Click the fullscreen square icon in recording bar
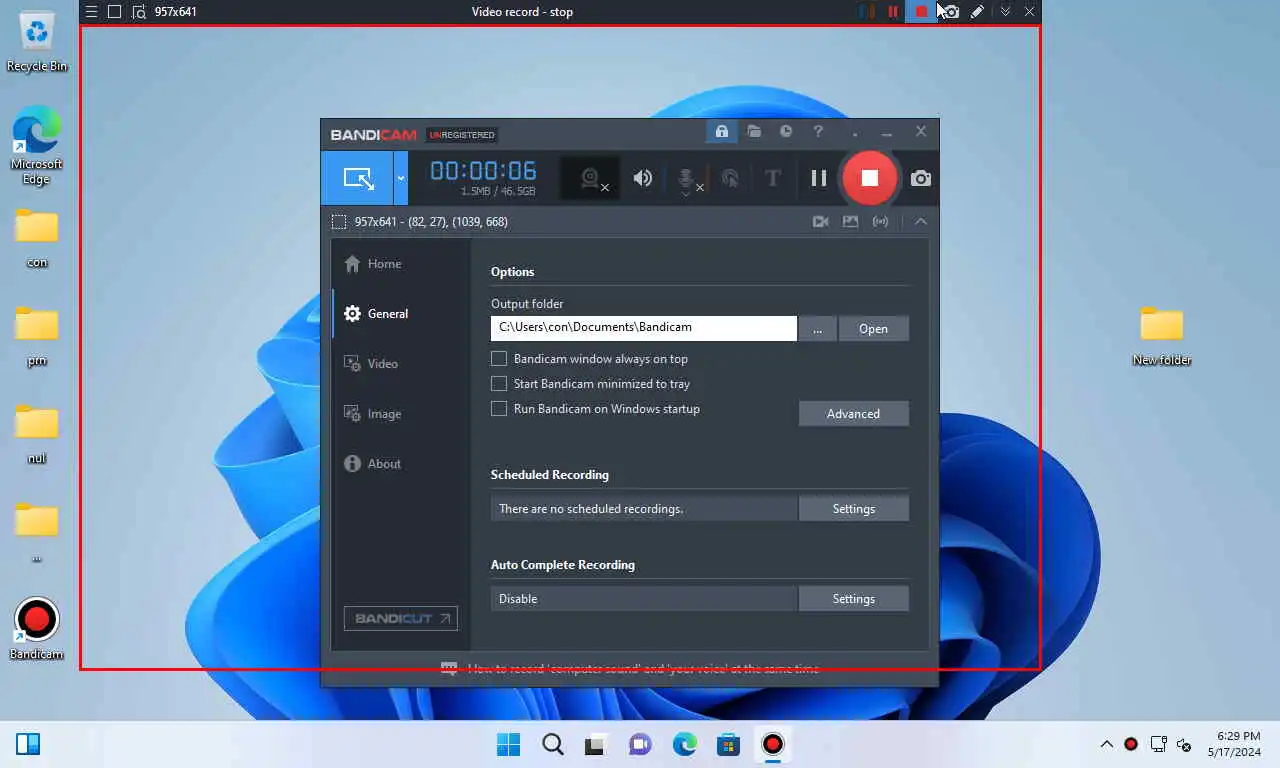The height and width of the screenshot is (768, 1280). click(114, 12)
